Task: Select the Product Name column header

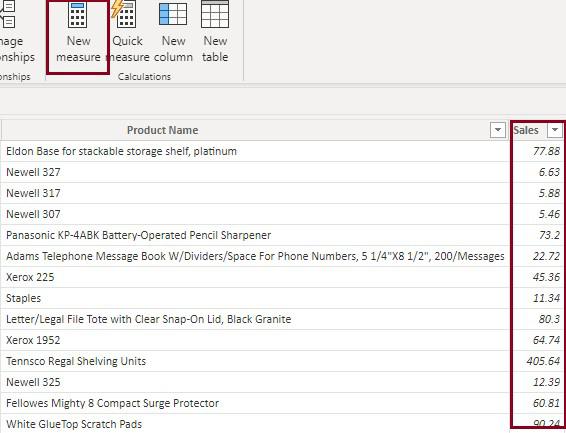Action: tap(254, 130)
